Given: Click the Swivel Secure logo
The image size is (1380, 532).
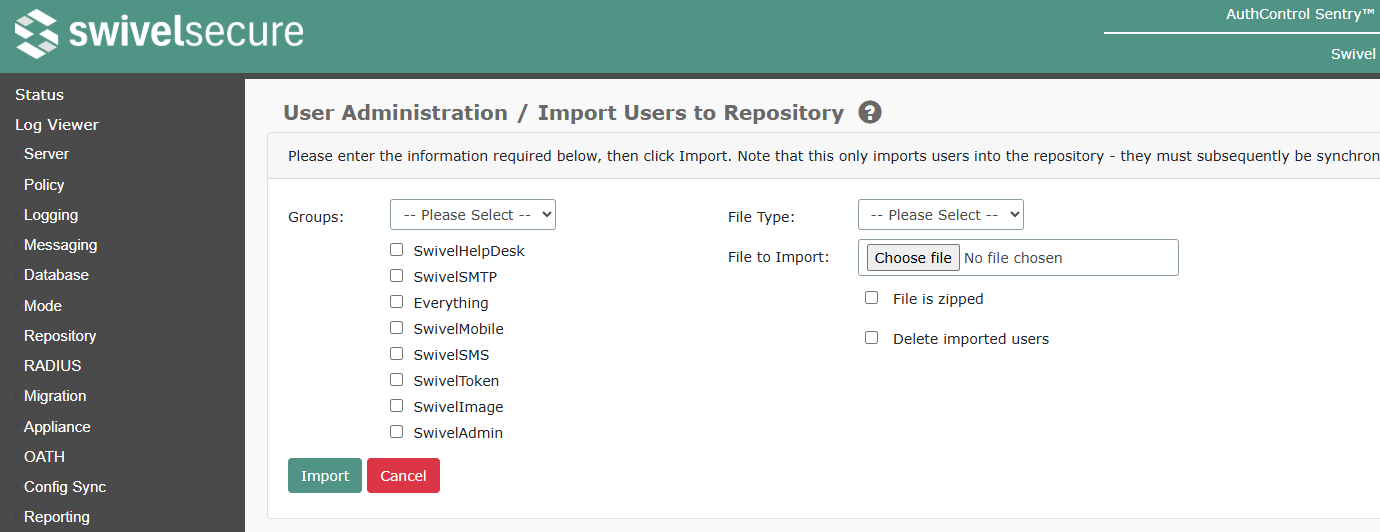Looking at the screenshot, I should 159,33.
